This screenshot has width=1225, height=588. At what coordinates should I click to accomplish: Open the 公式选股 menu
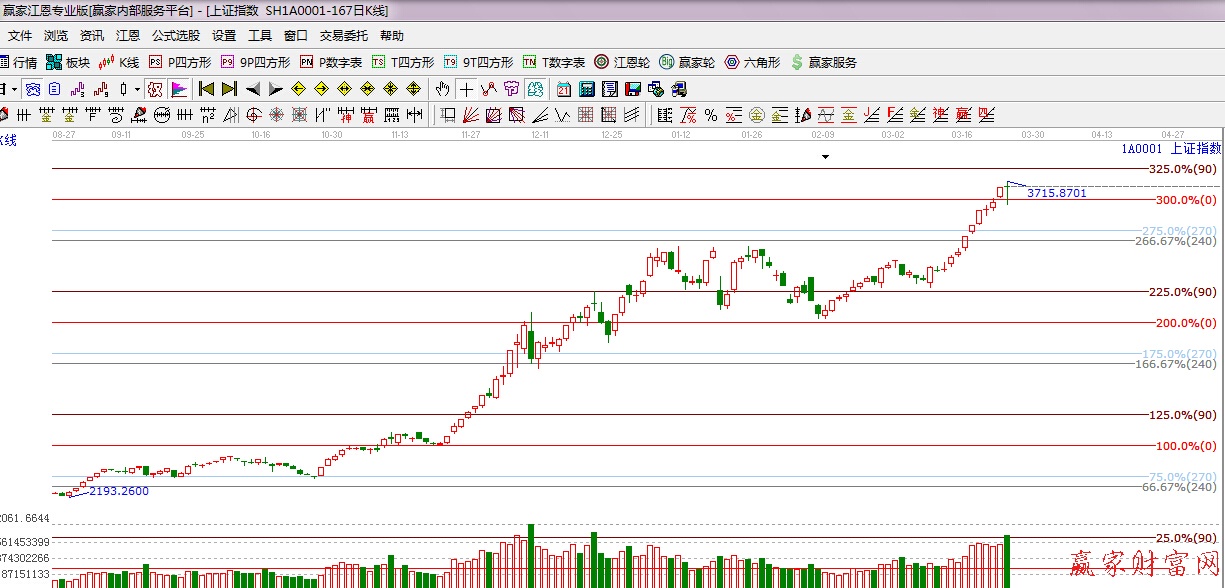175,36
